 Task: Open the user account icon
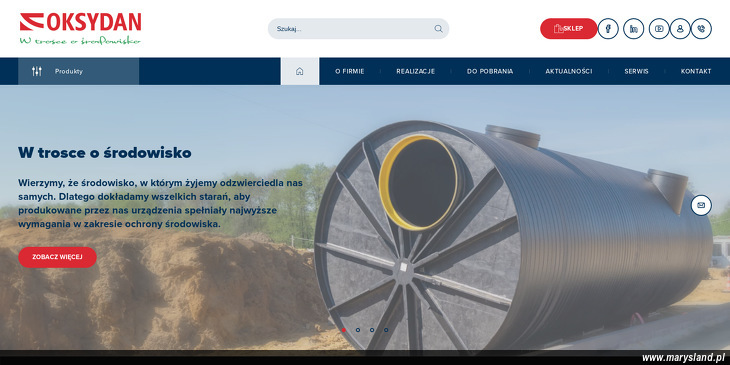pyautogui.click(x=680, y=28)
